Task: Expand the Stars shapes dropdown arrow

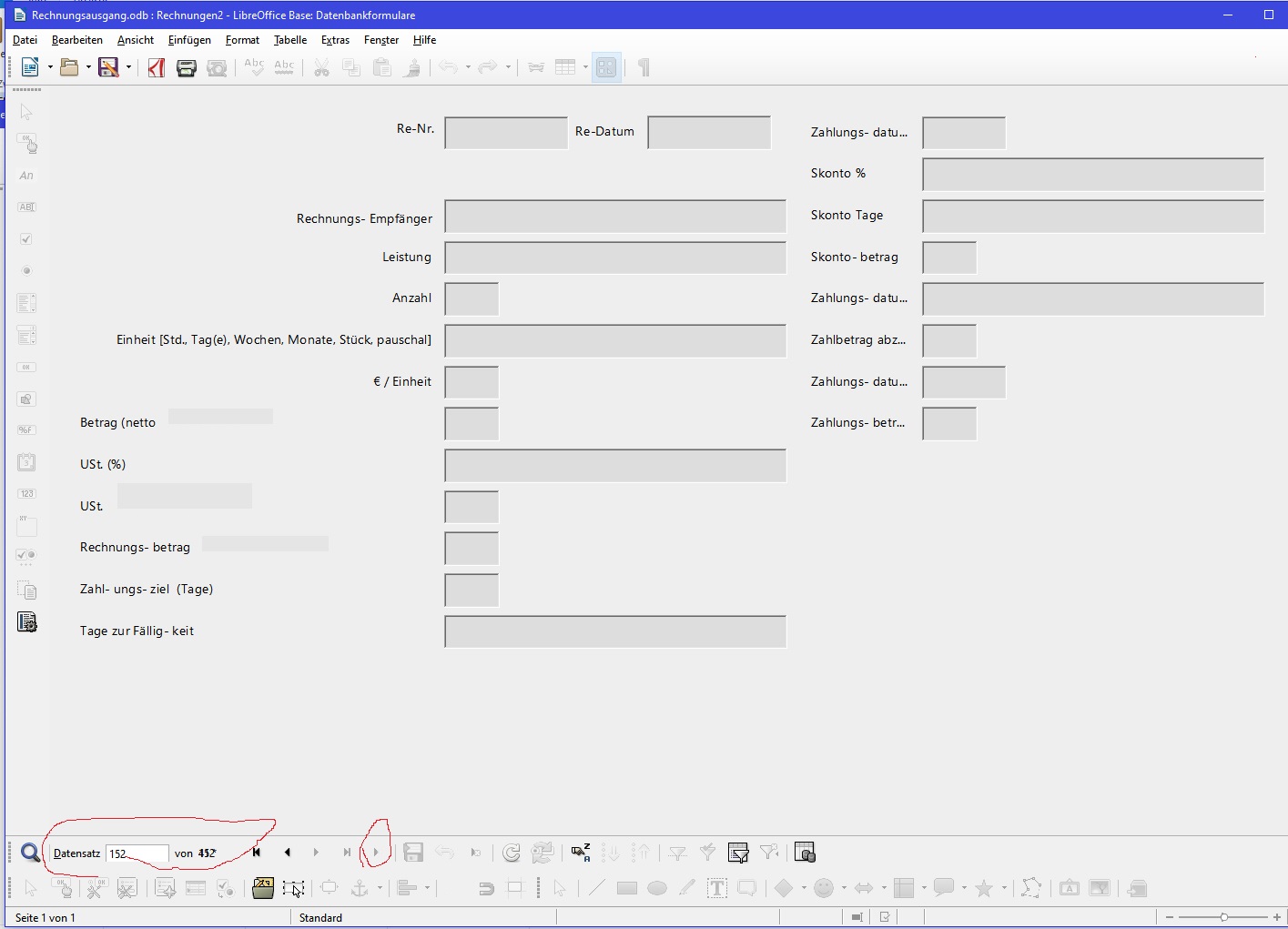Action: pyautogui.click(x=1004, y=888)
